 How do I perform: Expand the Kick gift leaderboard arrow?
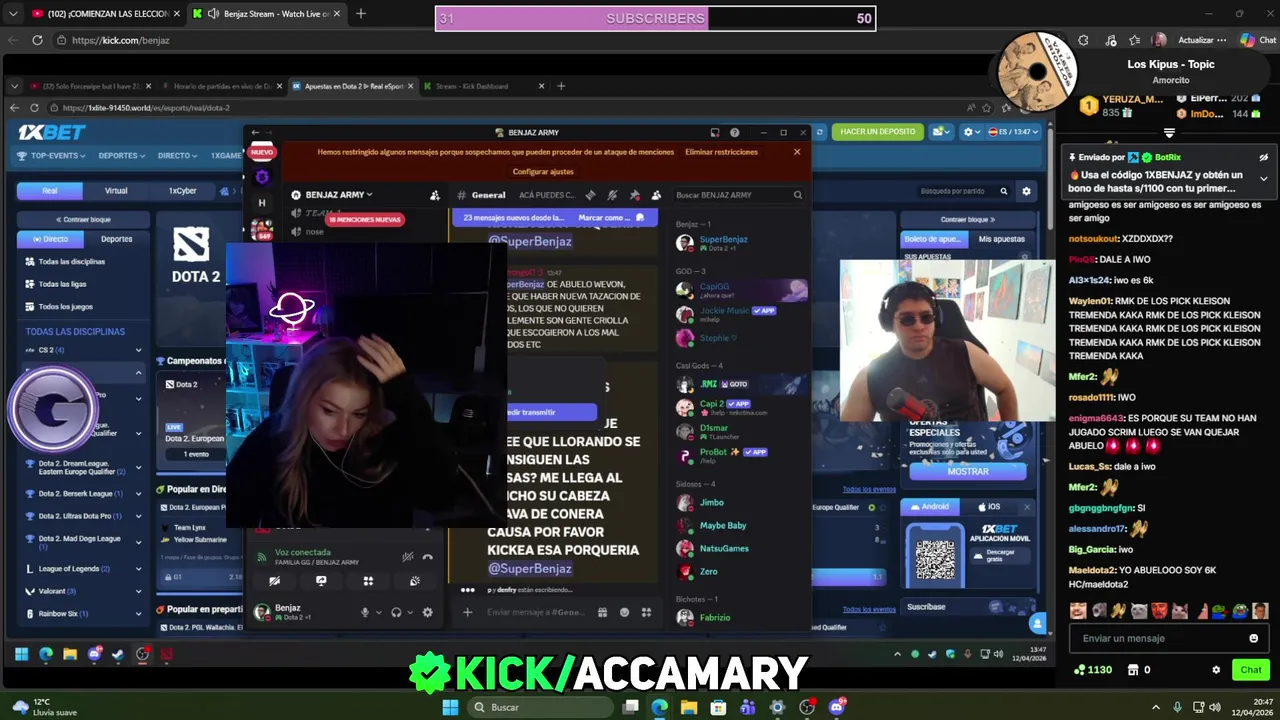click(1169, 133)
